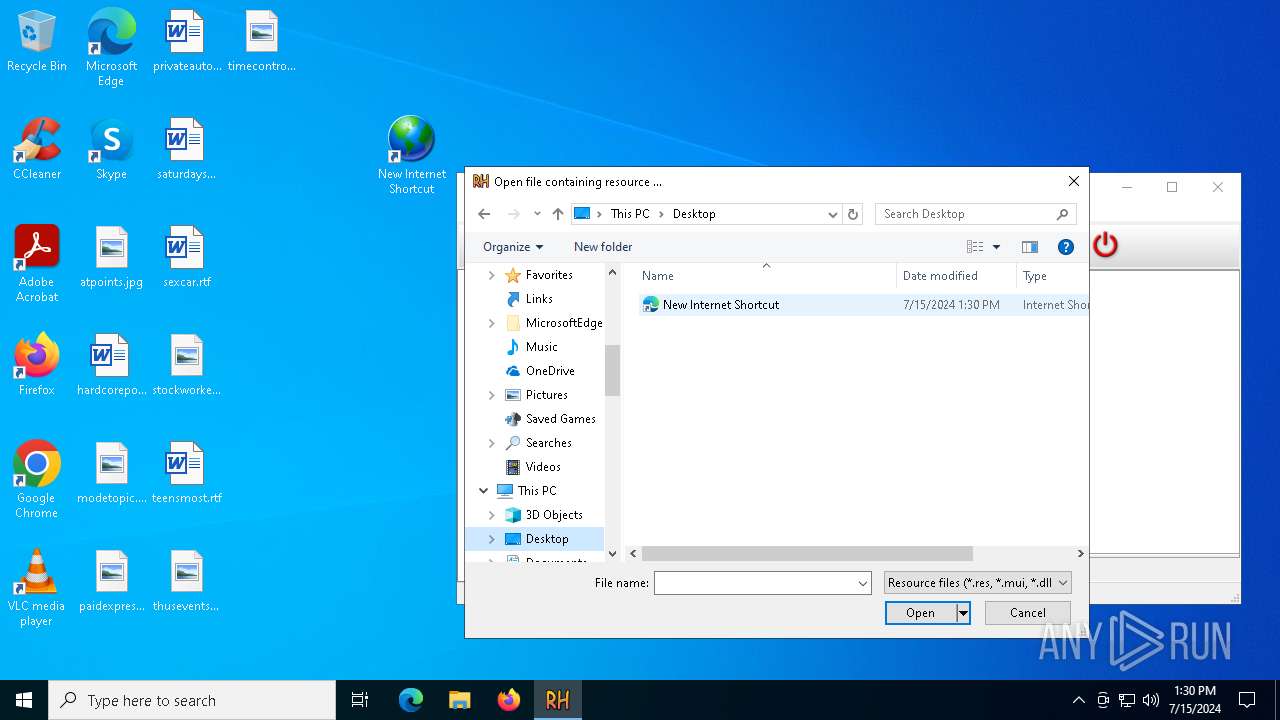This screenshot has width=1280, height=720.
Task: Open CCleaner desktop shortcut
Action: [37, 149]
